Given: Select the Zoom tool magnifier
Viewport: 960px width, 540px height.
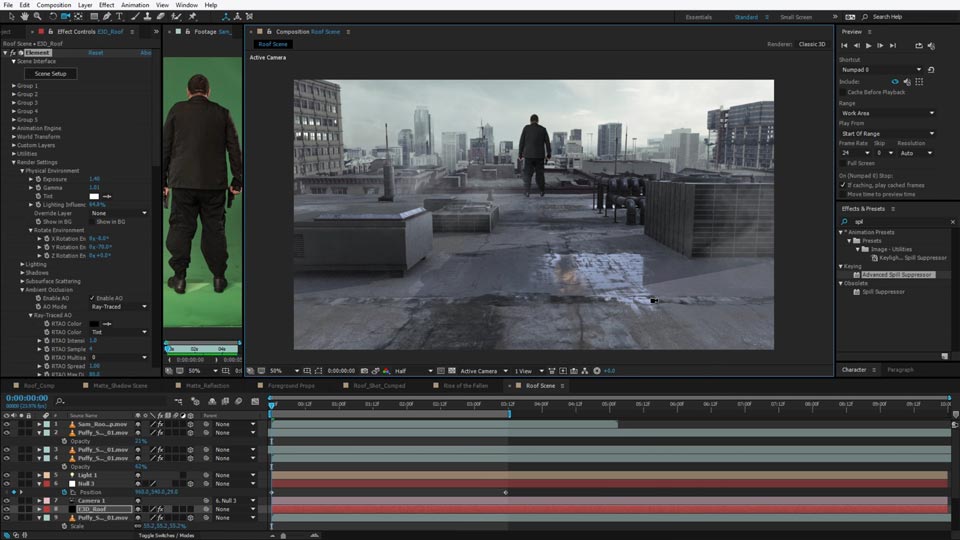Looking at the screenshot, I should [38, 16].
